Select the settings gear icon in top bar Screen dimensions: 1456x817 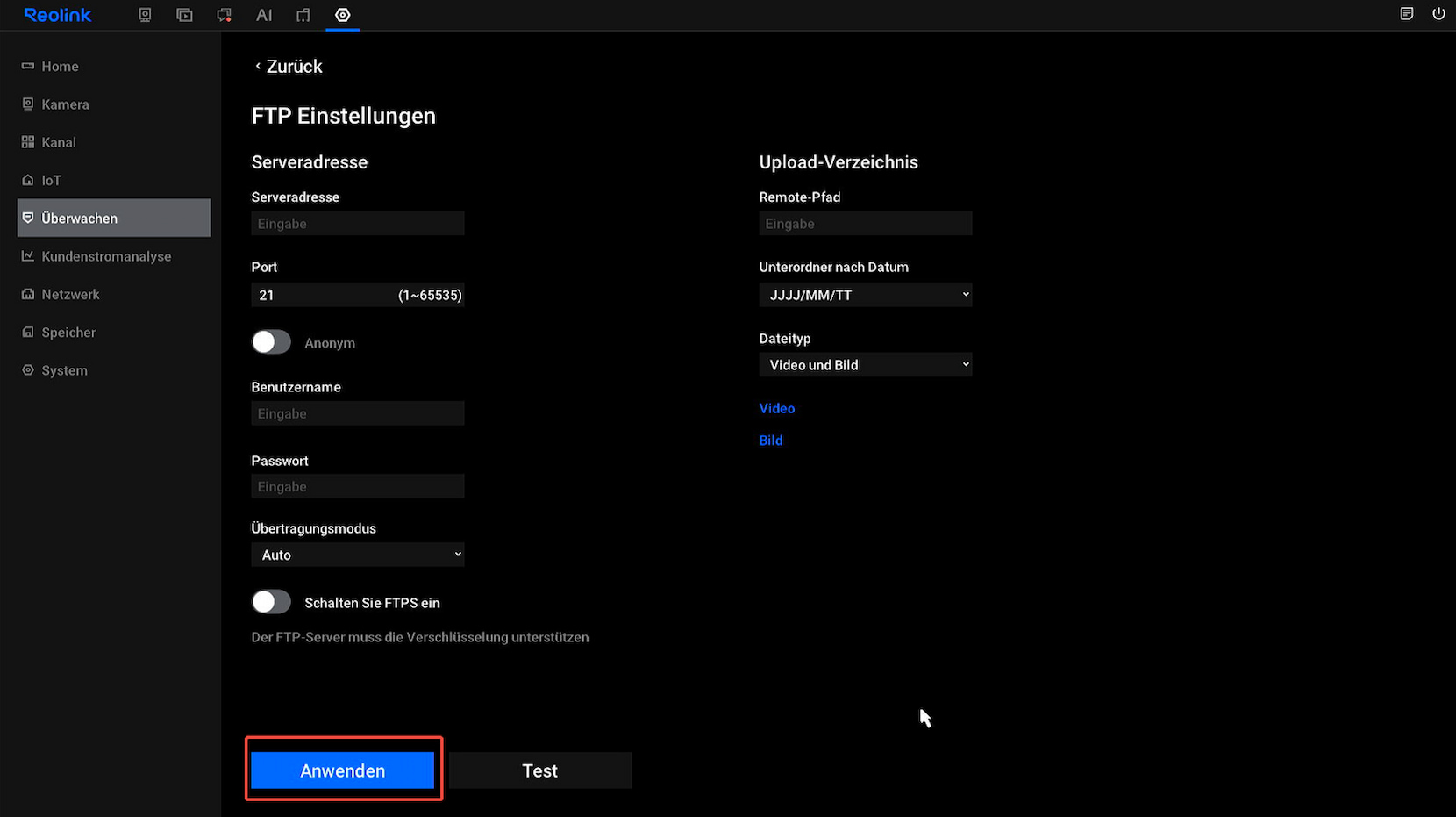coord(343,15)
